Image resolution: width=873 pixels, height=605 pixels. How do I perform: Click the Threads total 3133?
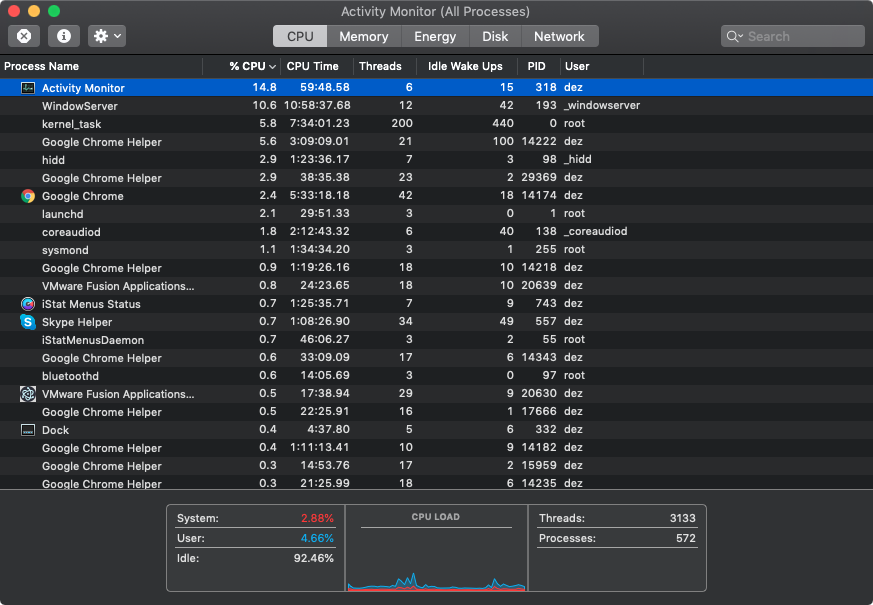(x=683, y=518)
